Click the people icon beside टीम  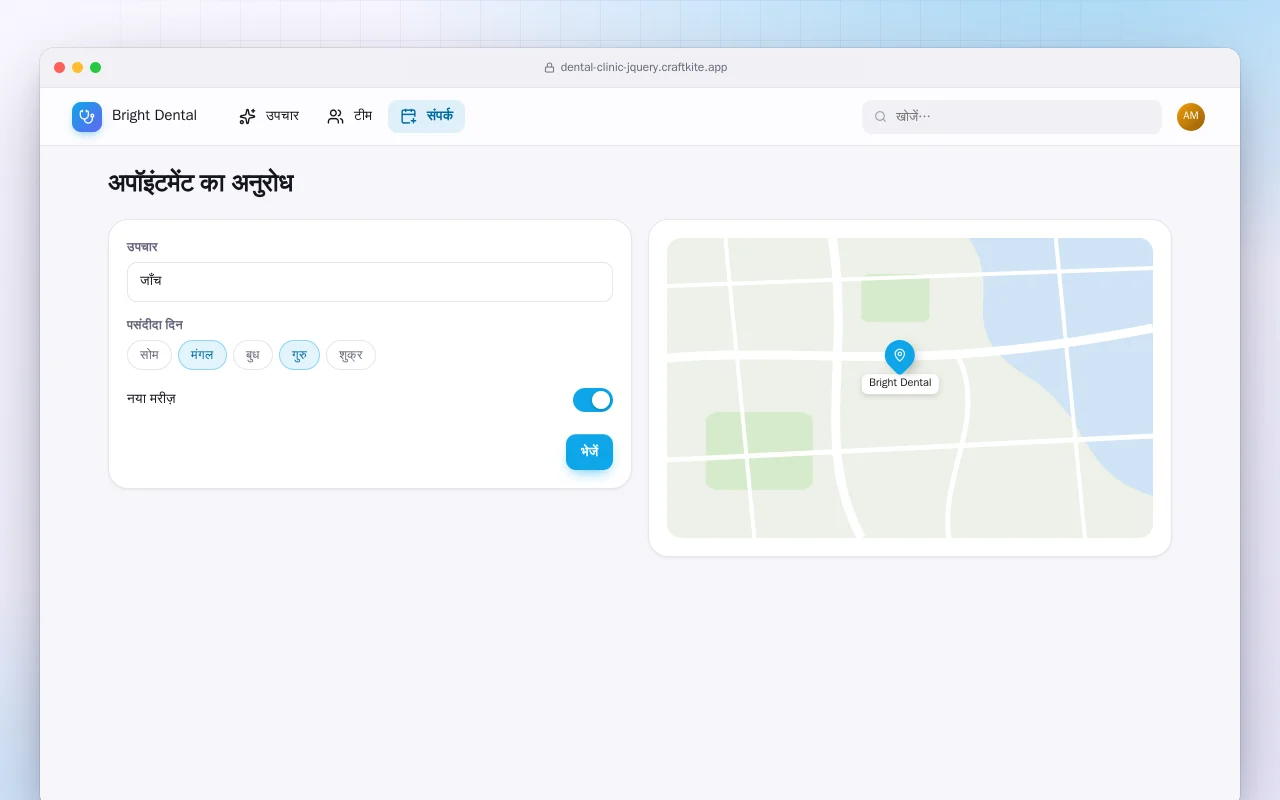click(336, 116)
